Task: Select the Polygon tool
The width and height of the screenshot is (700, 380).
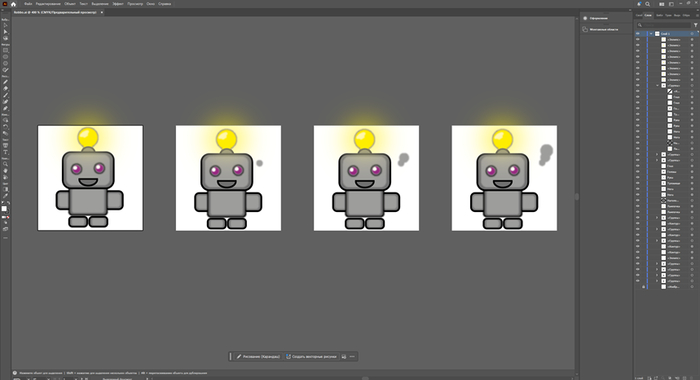Action: [5, 63]
